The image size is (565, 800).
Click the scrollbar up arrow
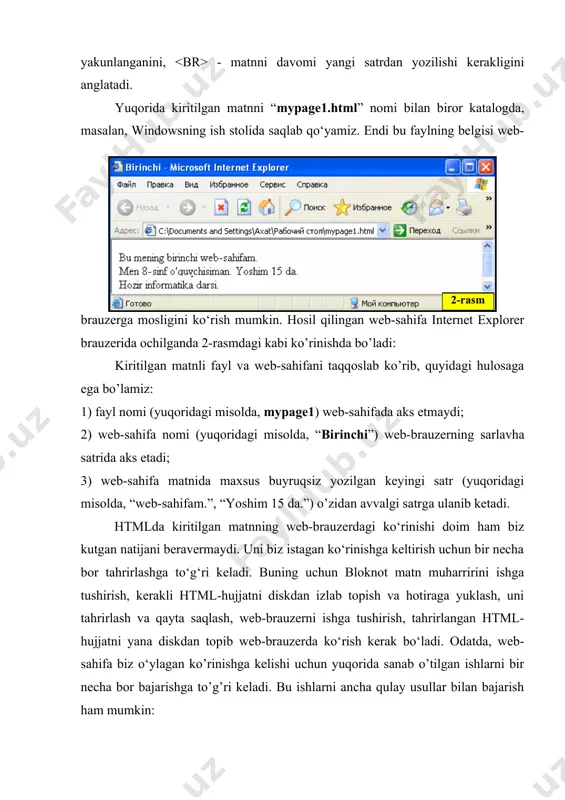pos(487,246)
